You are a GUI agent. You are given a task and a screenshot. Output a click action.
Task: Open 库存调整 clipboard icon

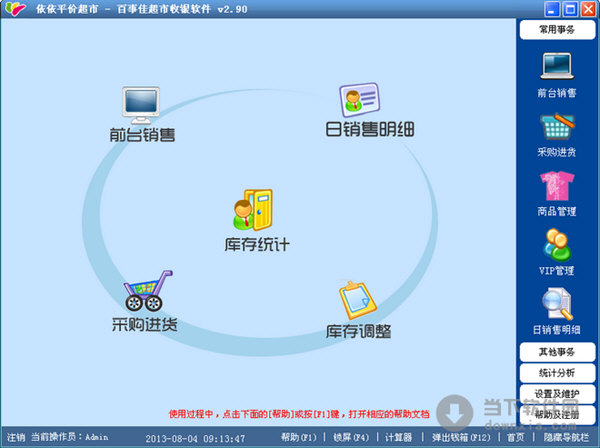357,300
